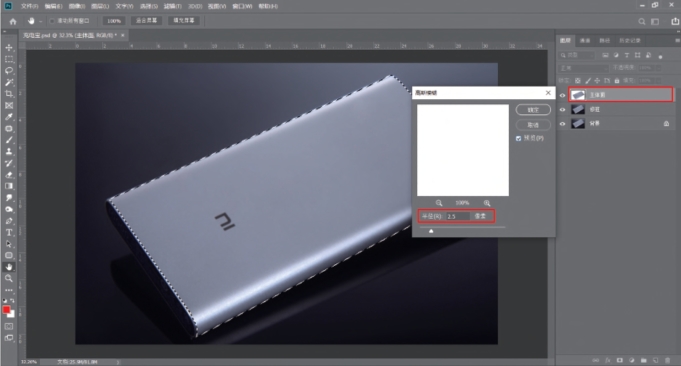This screenshot has width=681, height=366.
Task: Toggle lock image pixels
Action: pyautogui.click(x=588, y=81)
